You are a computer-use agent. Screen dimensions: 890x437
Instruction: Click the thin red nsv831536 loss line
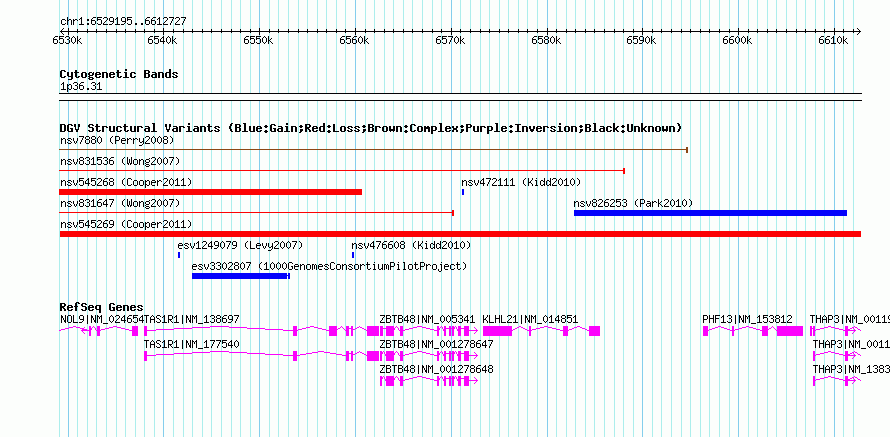coord(342,170)
